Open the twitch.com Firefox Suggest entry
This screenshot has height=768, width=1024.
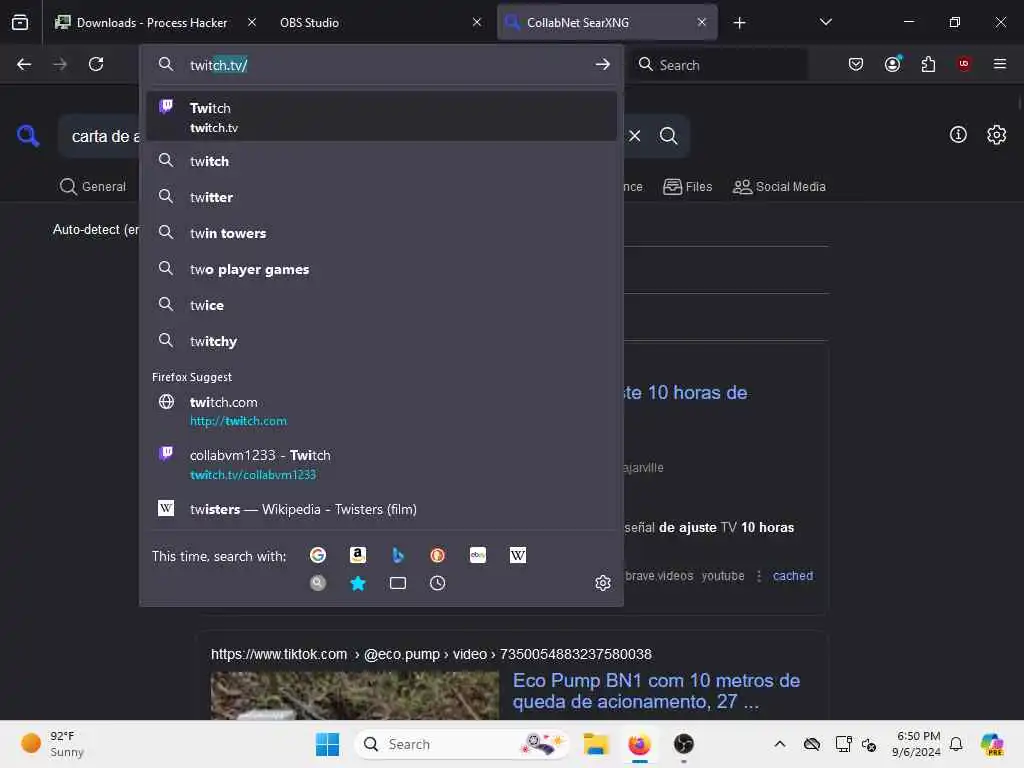click(382, 411)
